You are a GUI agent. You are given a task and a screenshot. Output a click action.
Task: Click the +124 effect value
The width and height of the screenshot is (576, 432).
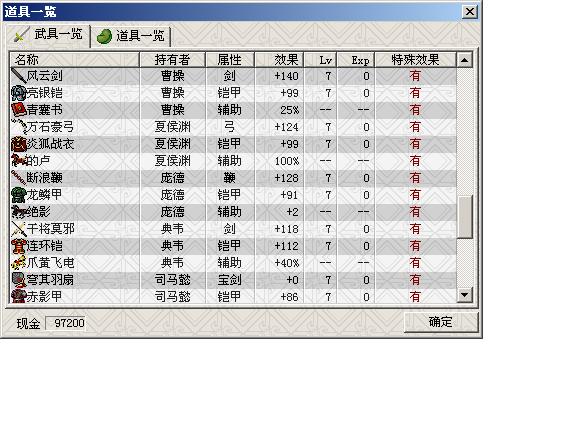point(287,127)
